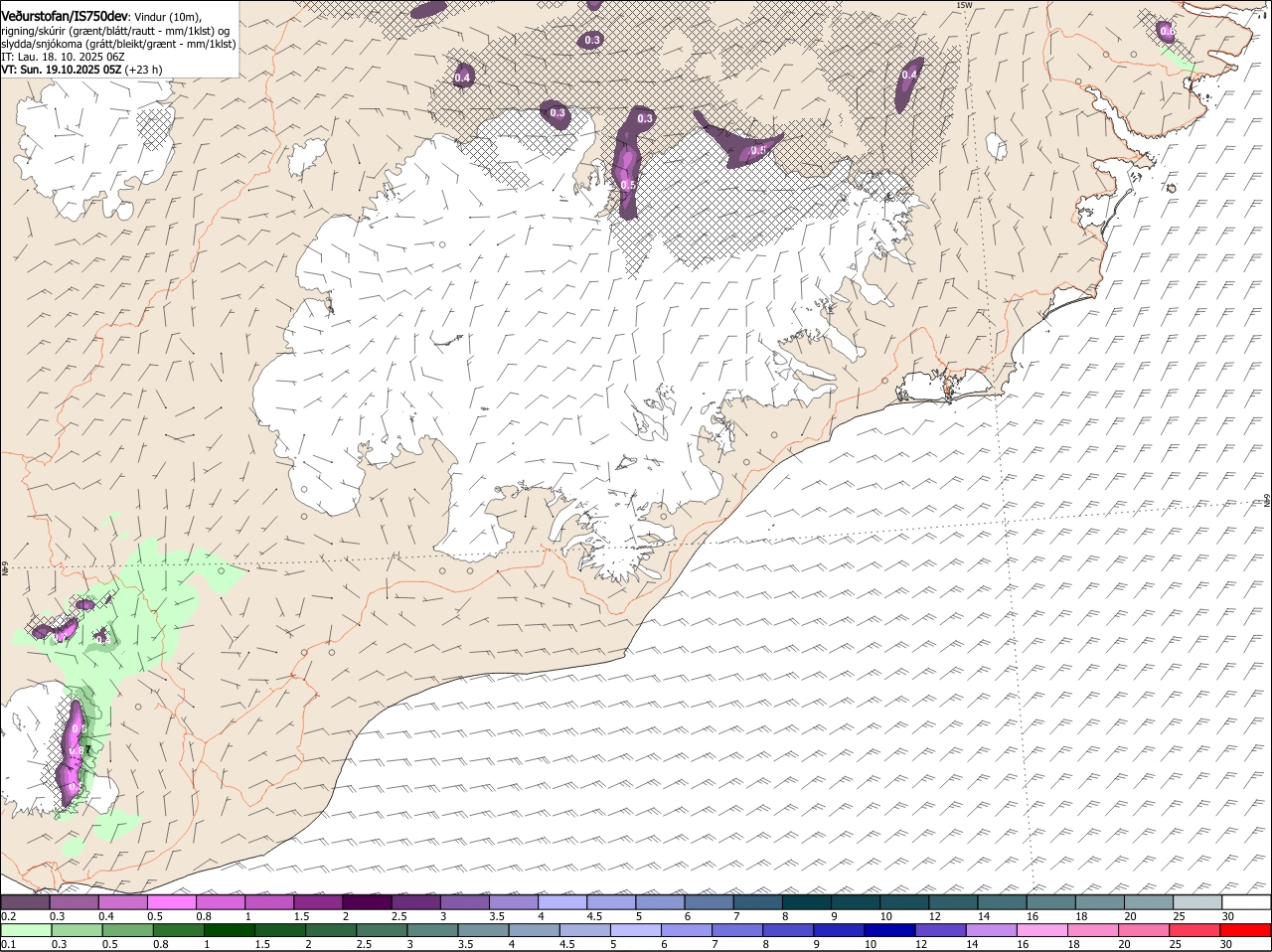
Task: Click the 4.5 swatch in the rain legend
Action: [584, 930]
